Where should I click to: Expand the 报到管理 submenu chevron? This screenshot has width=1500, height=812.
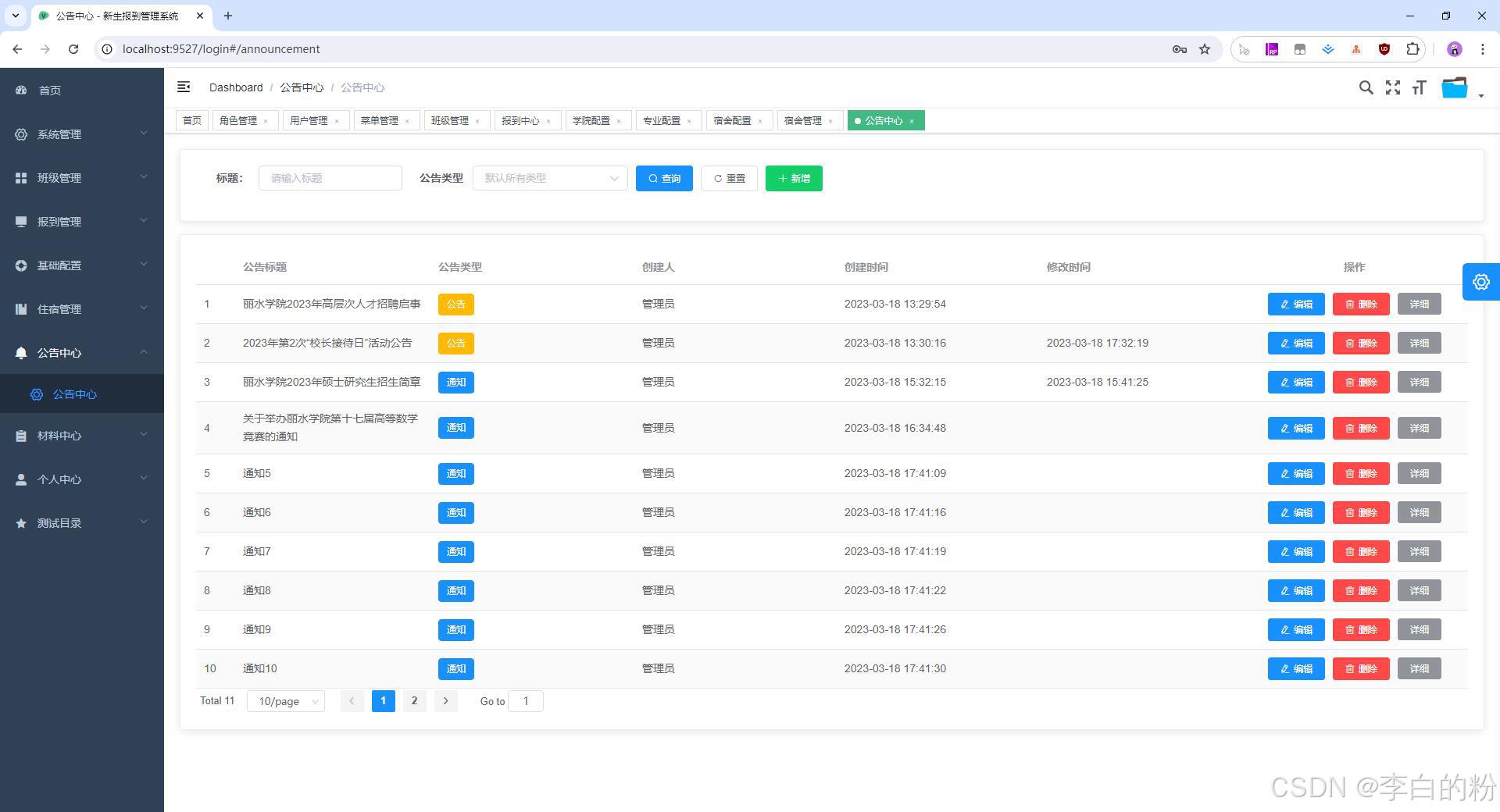(x=144, y=221)
